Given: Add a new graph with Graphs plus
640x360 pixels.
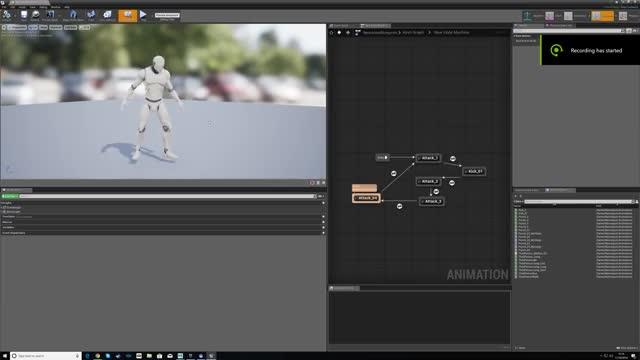Looking at the screenshot, I should [x=323, y=203].
